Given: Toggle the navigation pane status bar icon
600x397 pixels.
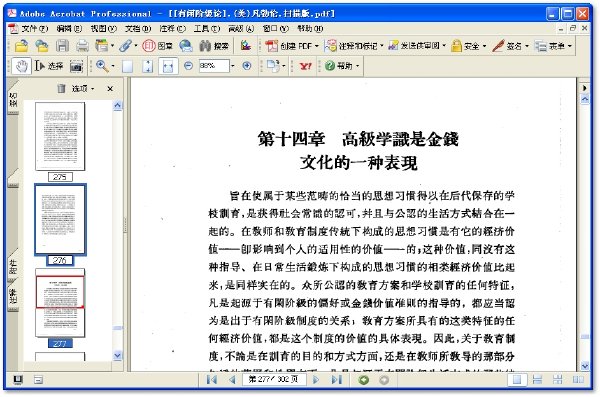Looking at the screenshot, I should (18, 380).
